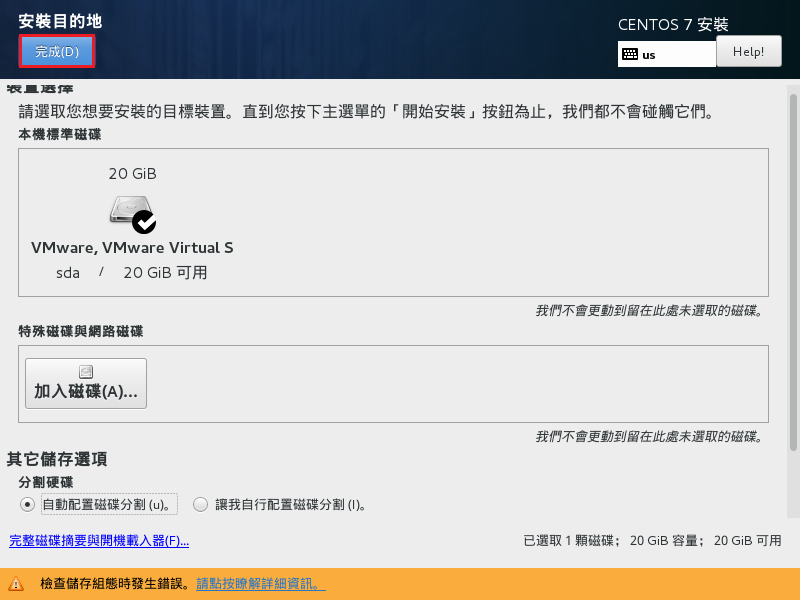Select 讓我自行配置磁碟分割 manual partitioning radio

pos(201,505)
